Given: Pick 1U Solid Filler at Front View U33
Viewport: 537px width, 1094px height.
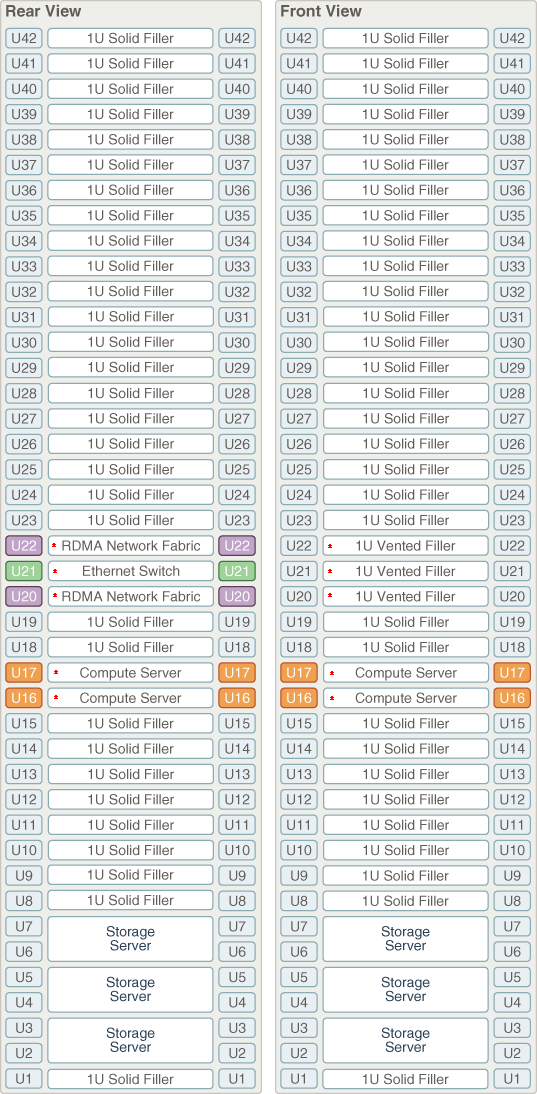Looking at the screenshot, I should pyautogui.click(x=405, y=266).
